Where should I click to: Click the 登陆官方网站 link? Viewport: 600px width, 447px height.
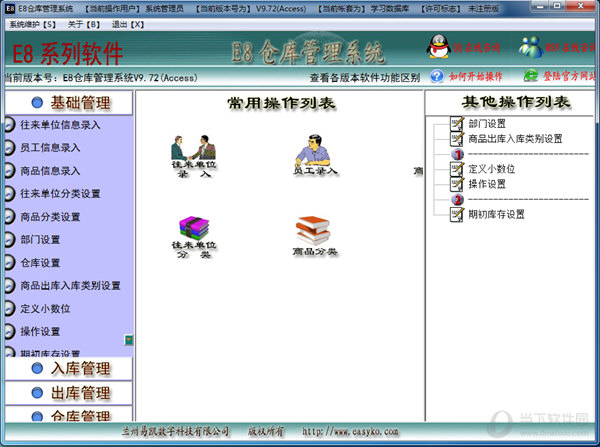point(569,76)
